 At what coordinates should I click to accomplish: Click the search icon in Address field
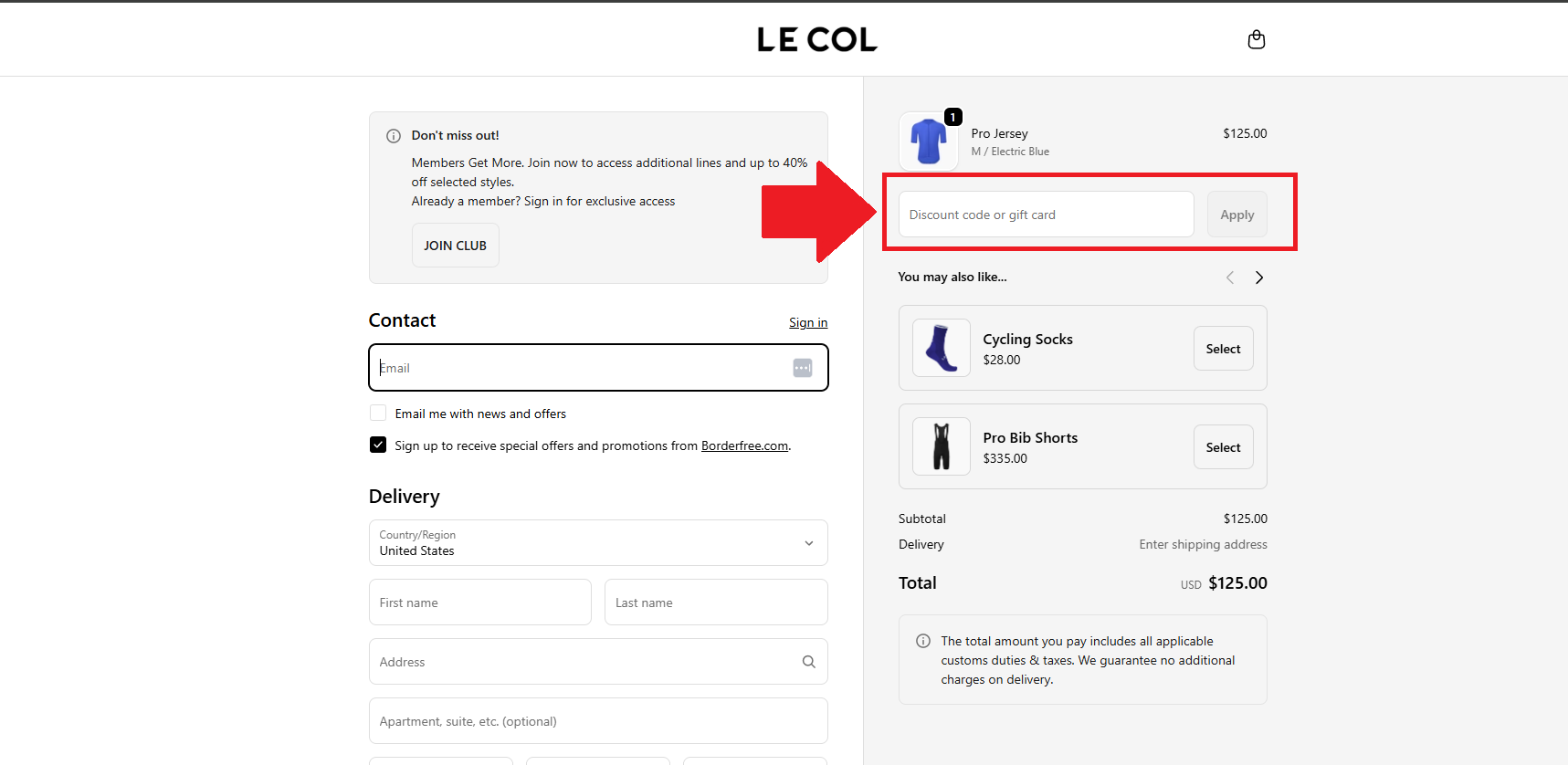tap(808, 662)
